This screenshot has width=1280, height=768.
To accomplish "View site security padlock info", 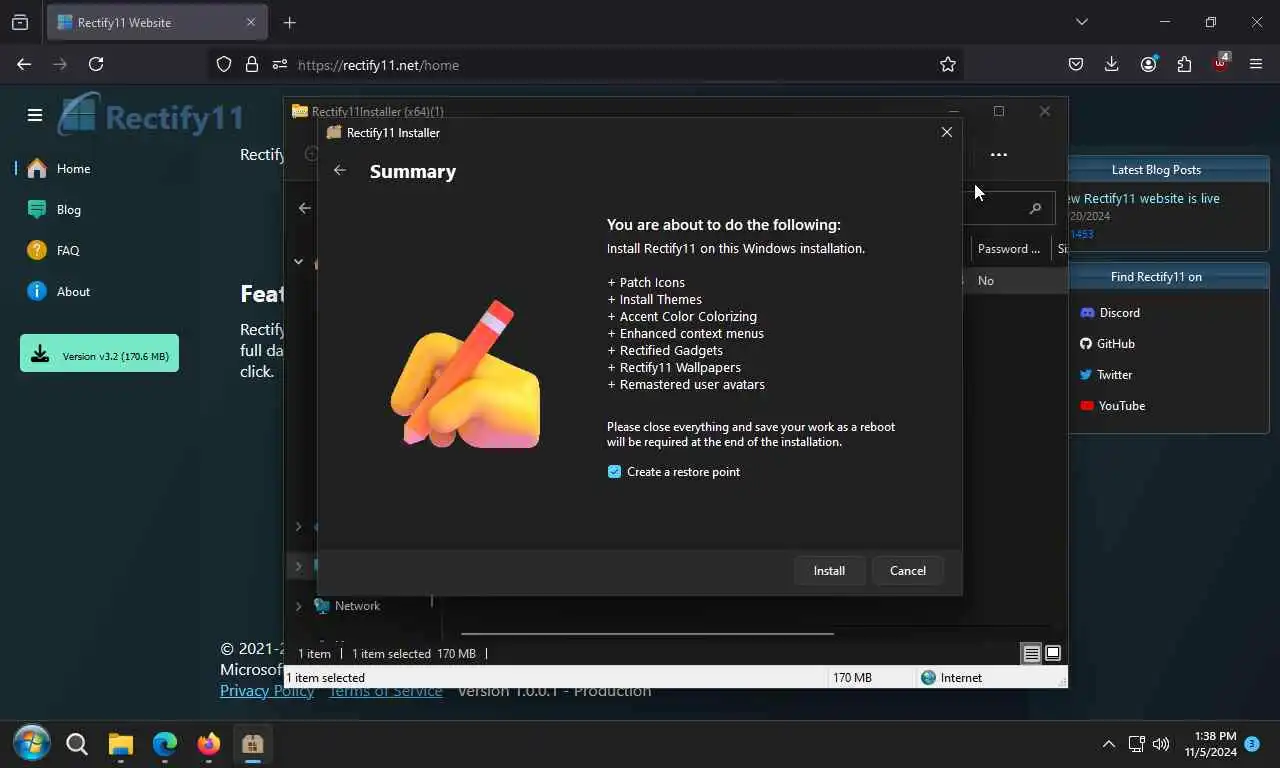I will pos(251,64).
